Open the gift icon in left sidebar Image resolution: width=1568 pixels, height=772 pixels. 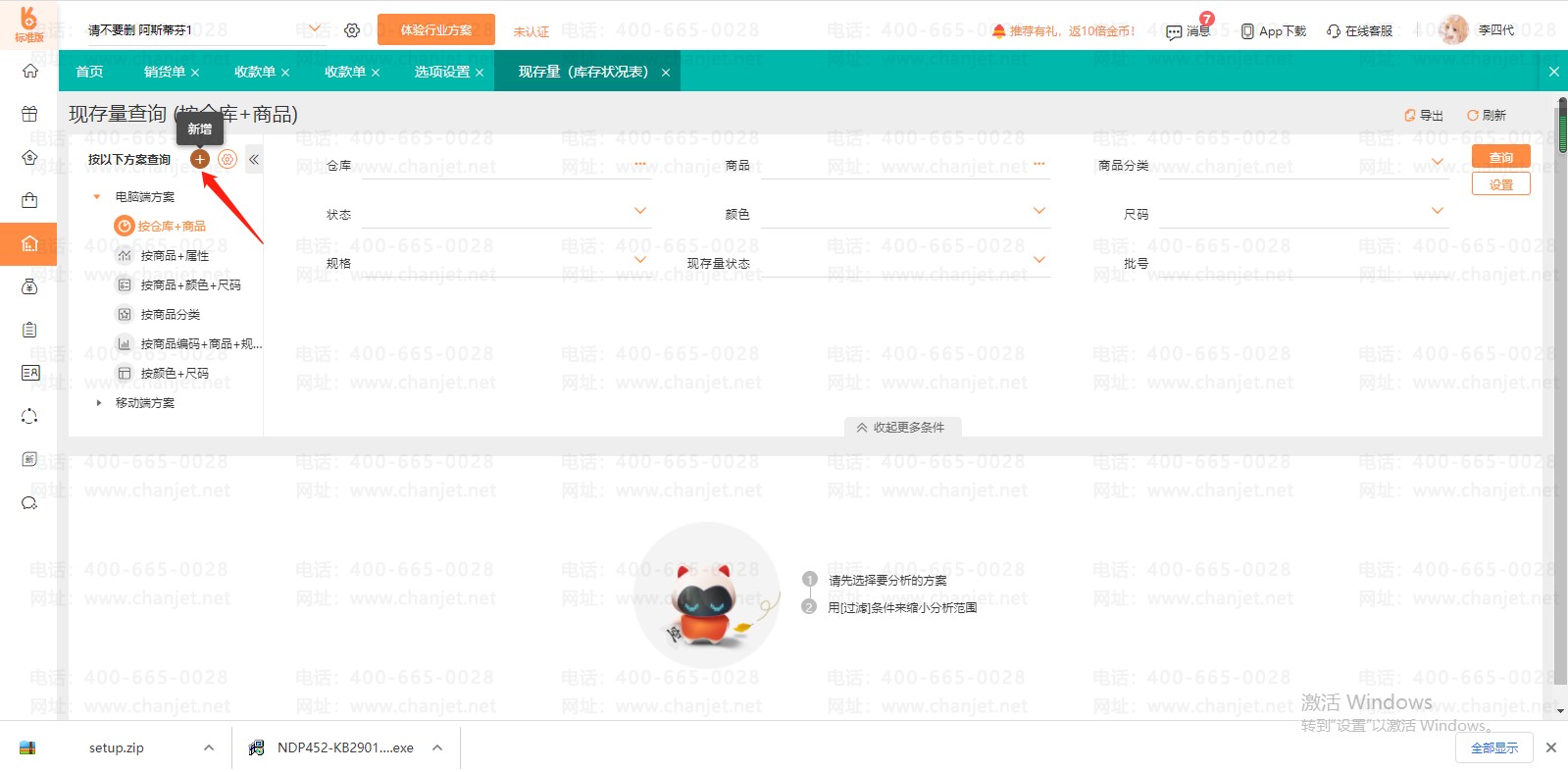tap(29, 114)
